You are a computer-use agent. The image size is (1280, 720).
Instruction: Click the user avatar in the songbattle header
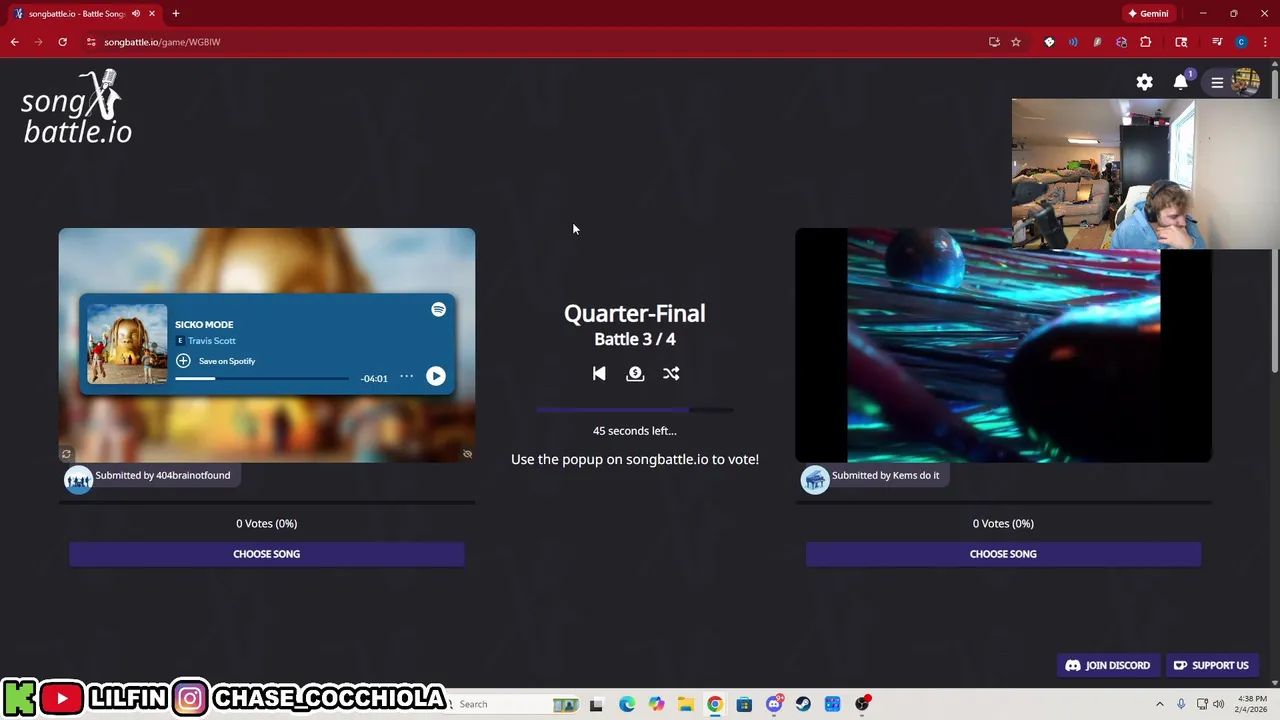(x=1245, y=82)
